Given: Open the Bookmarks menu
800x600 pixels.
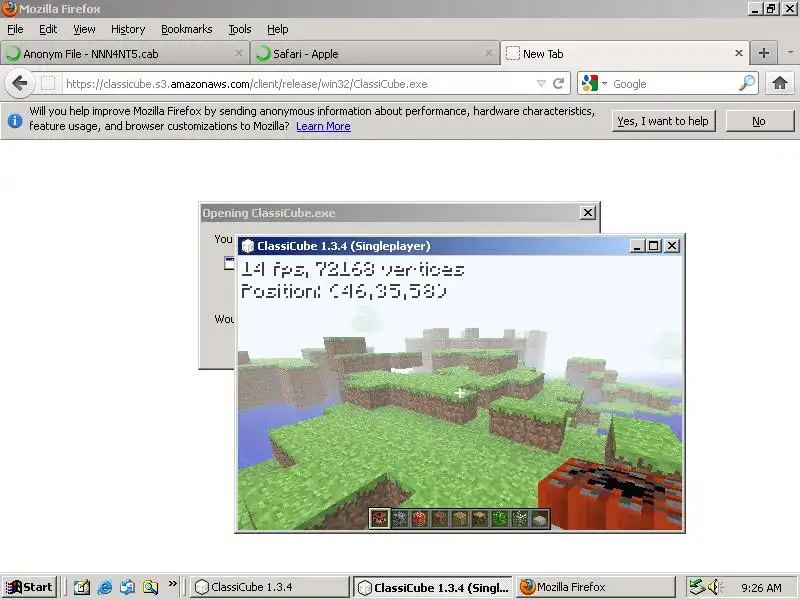Looking at the screenshot, I should [x=187, y=29].
